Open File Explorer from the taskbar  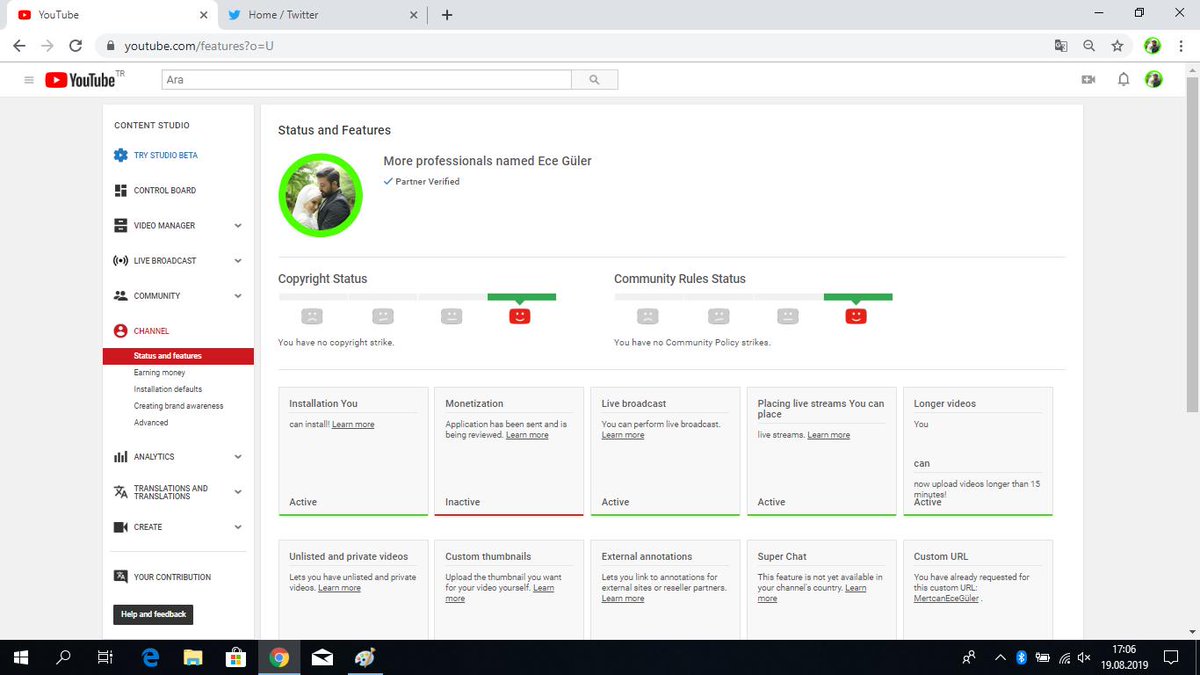193,657
